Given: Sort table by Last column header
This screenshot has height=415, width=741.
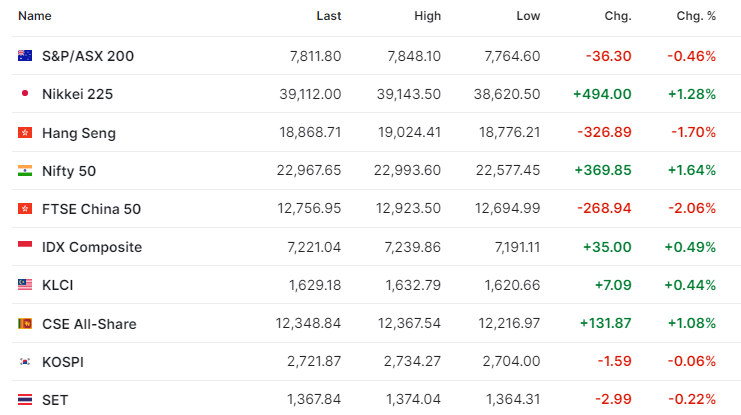Looking at the screenshot, I should 329,16.
